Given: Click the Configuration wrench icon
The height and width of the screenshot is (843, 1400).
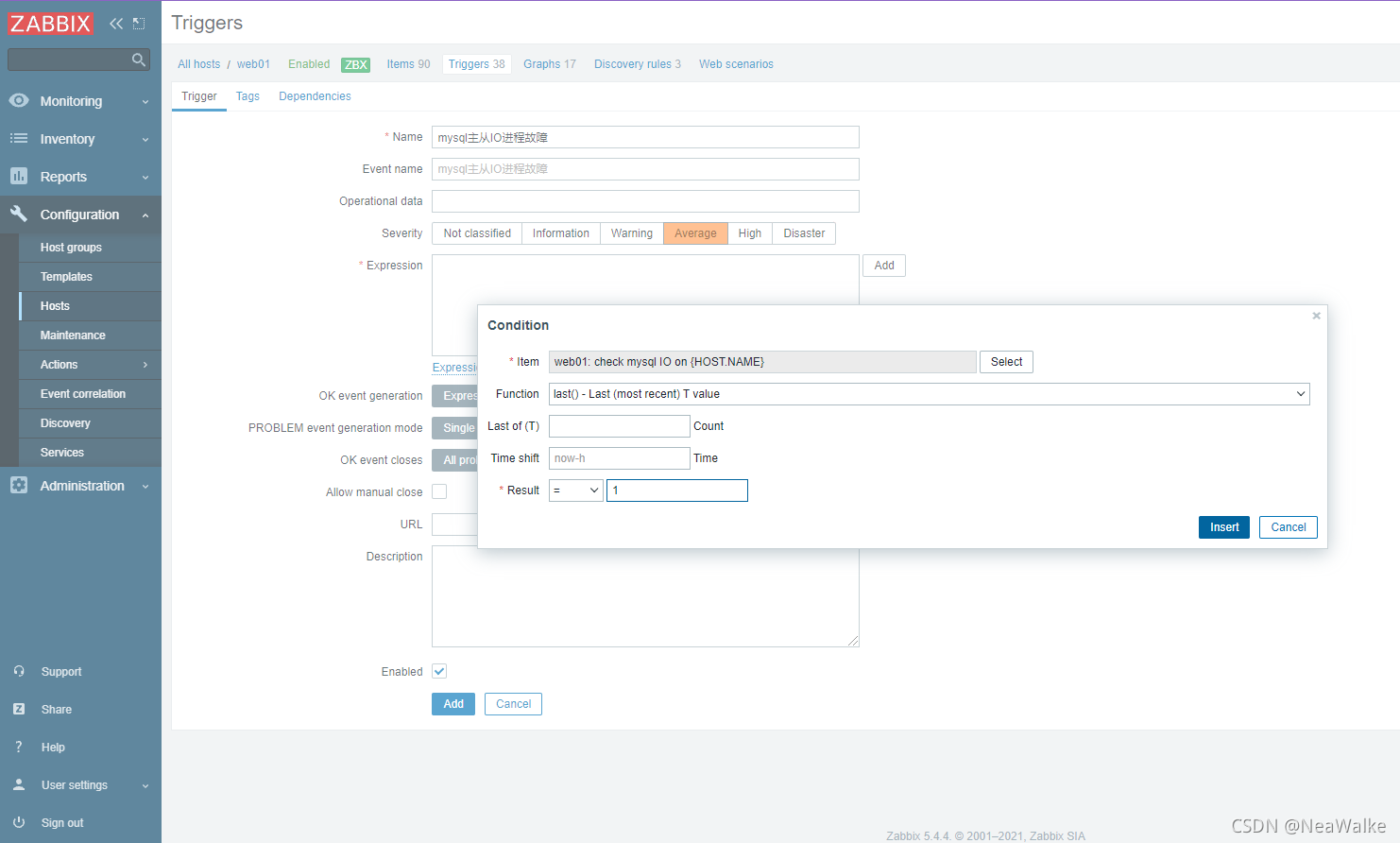Looking at the screenshot, I should click(19, 214).
